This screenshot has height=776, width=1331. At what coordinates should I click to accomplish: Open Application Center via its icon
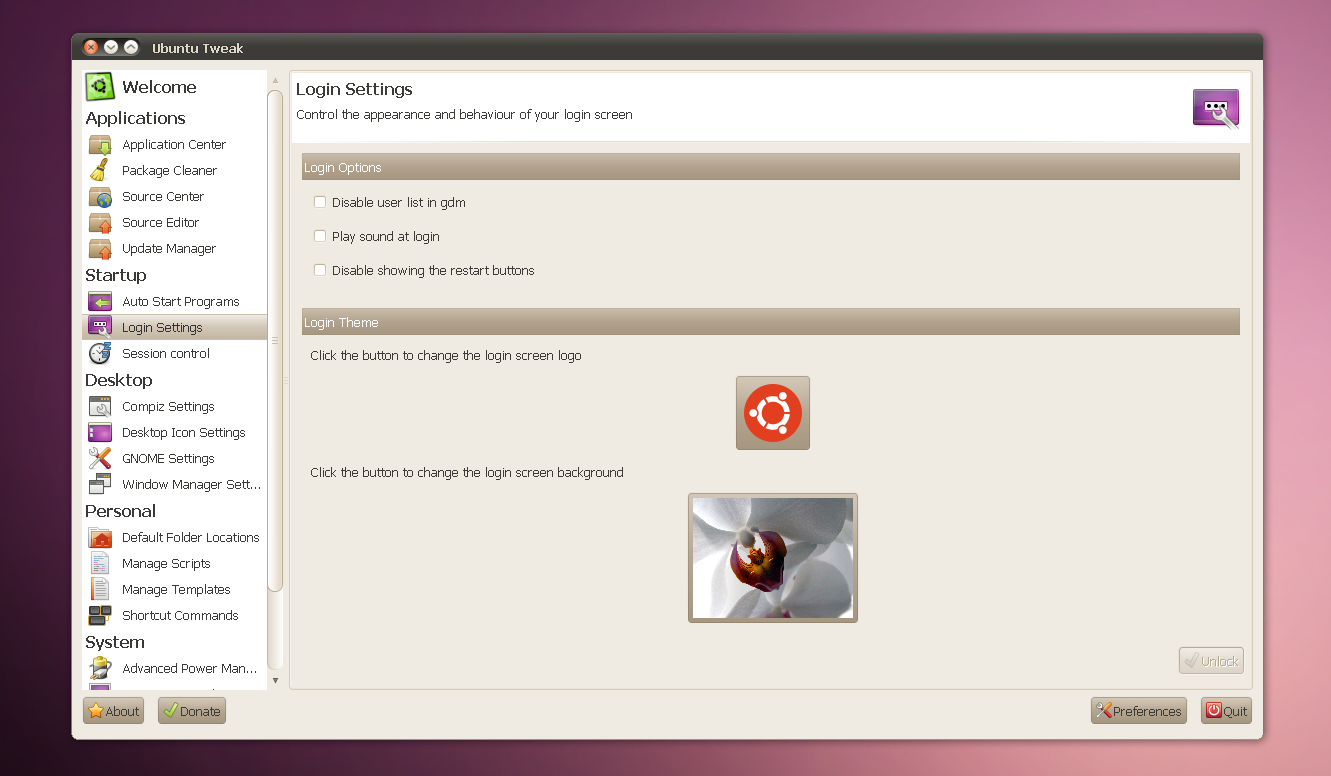point(100,145)
